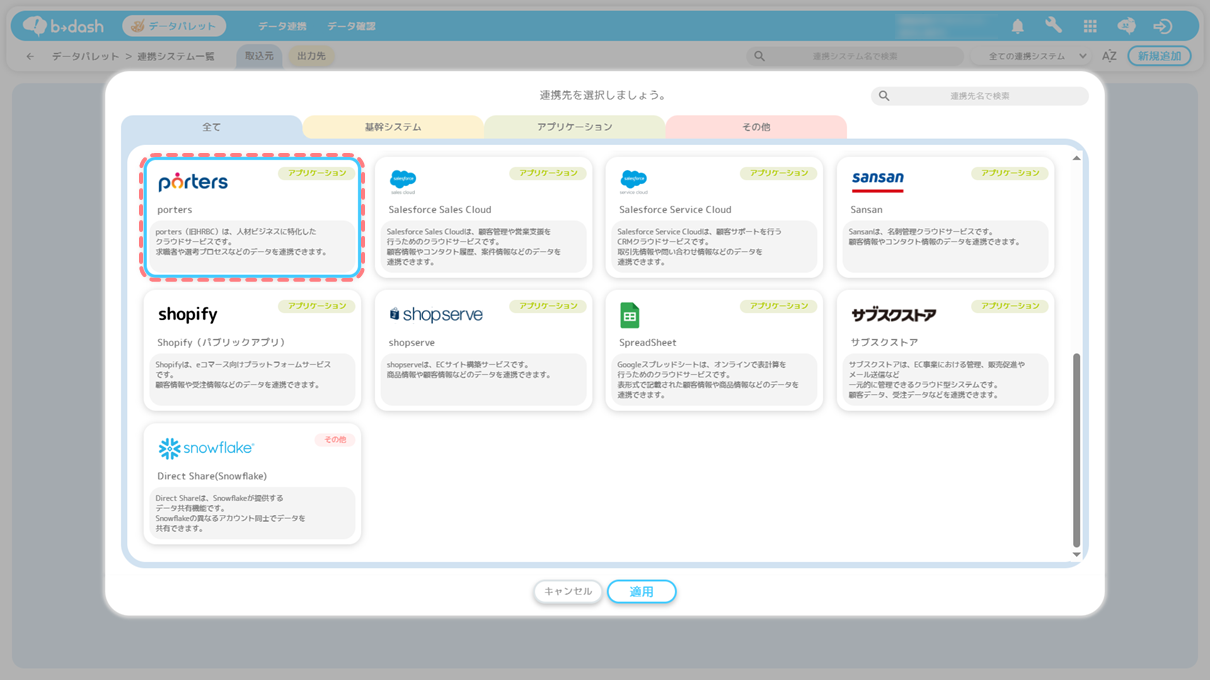Click the Salesforce Service Cloud title text
This screenshot has width=1210, height=680.
(675, 210)
